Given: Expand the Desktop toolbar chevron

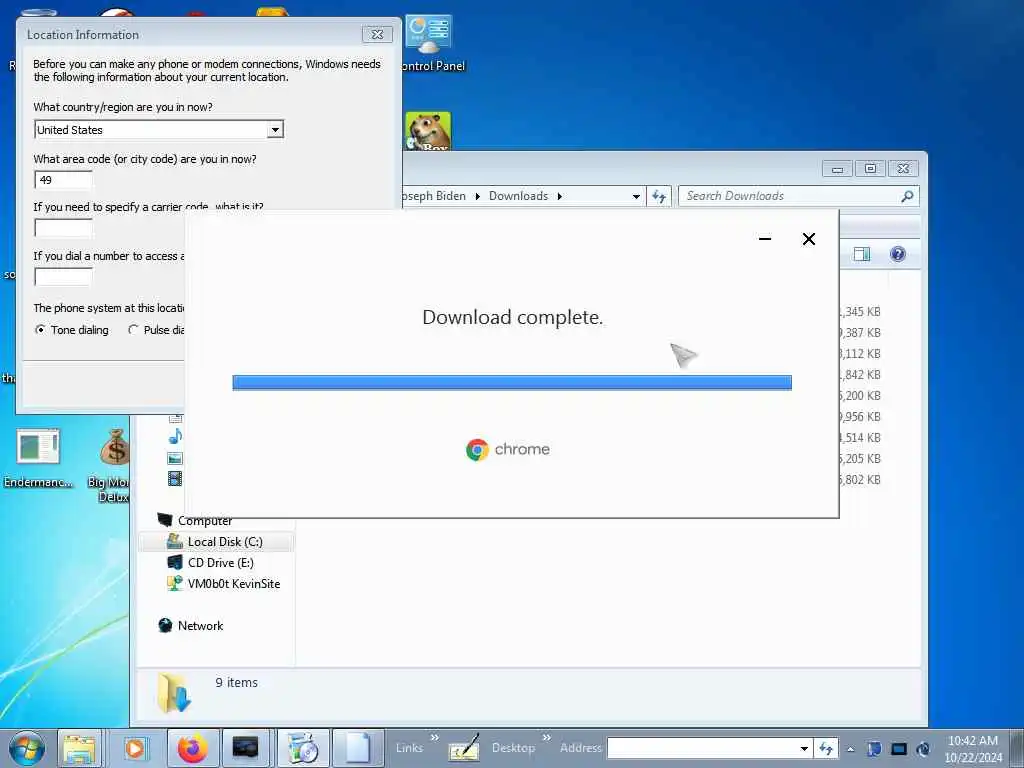Looking at the screenshot, I should [x=547, y=737].
